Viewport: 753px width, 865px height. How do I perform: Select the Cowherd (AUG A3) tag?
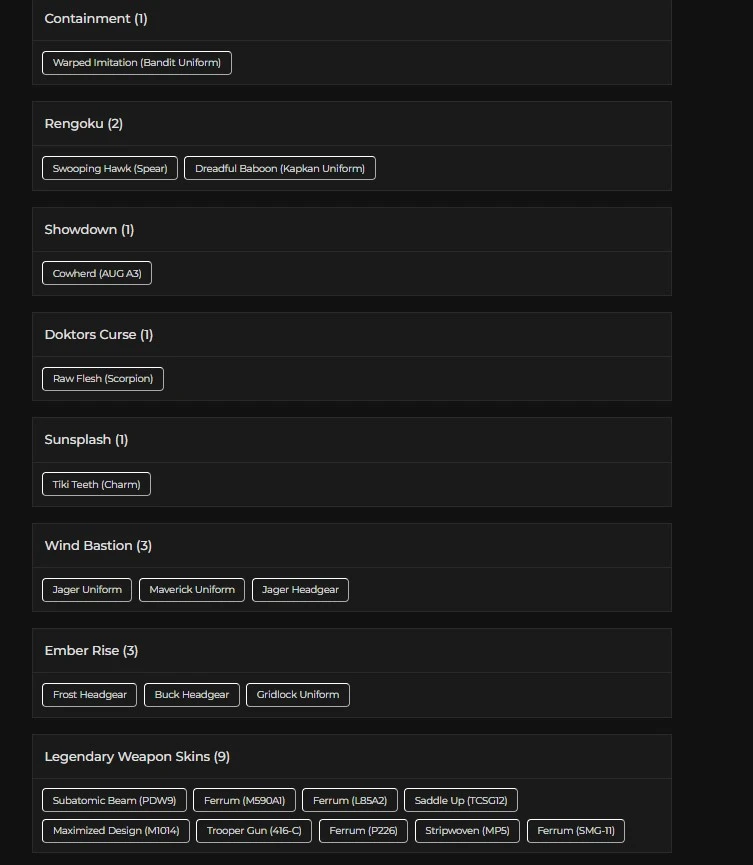point(97,274)
